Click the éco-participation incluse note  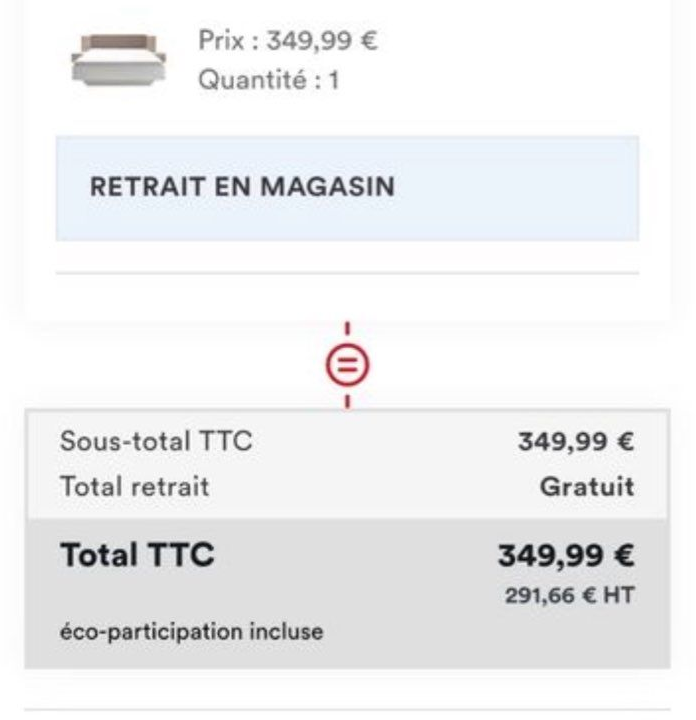[192, 632]
